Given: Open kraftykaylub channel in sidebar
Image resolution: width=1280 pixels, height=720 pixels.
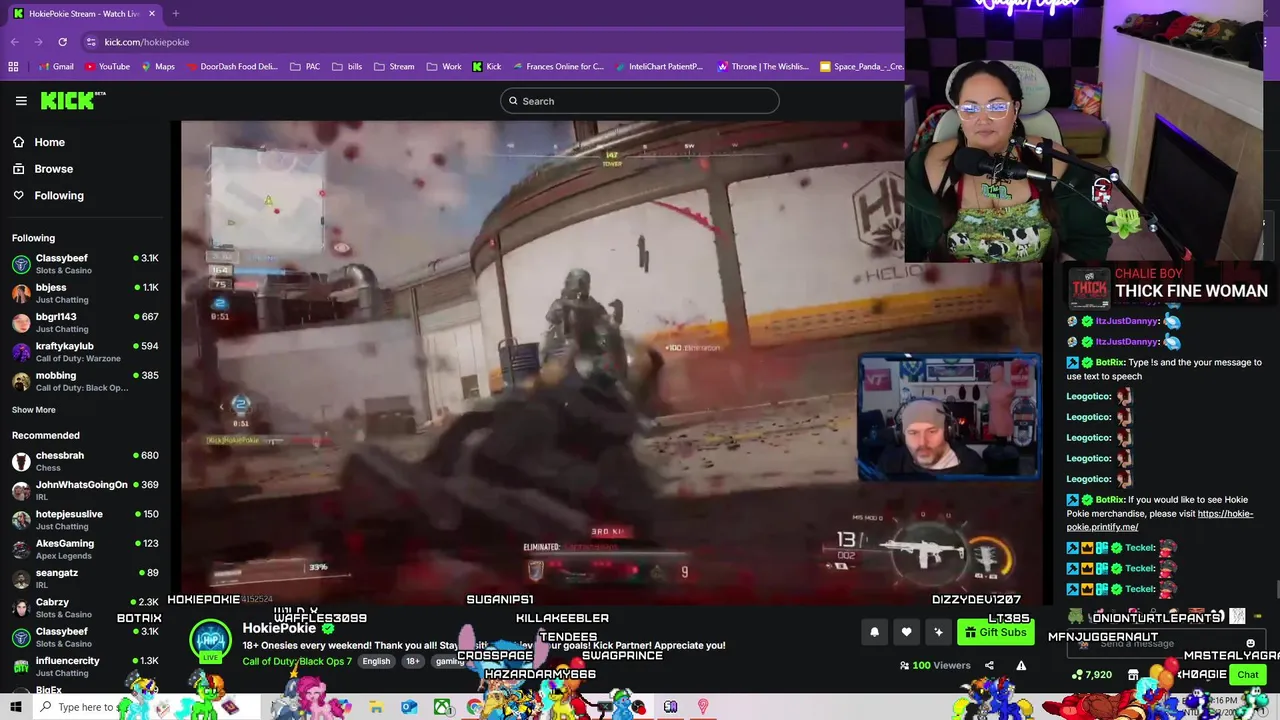Looking at the screenshot, I should [x=86, y=352].
